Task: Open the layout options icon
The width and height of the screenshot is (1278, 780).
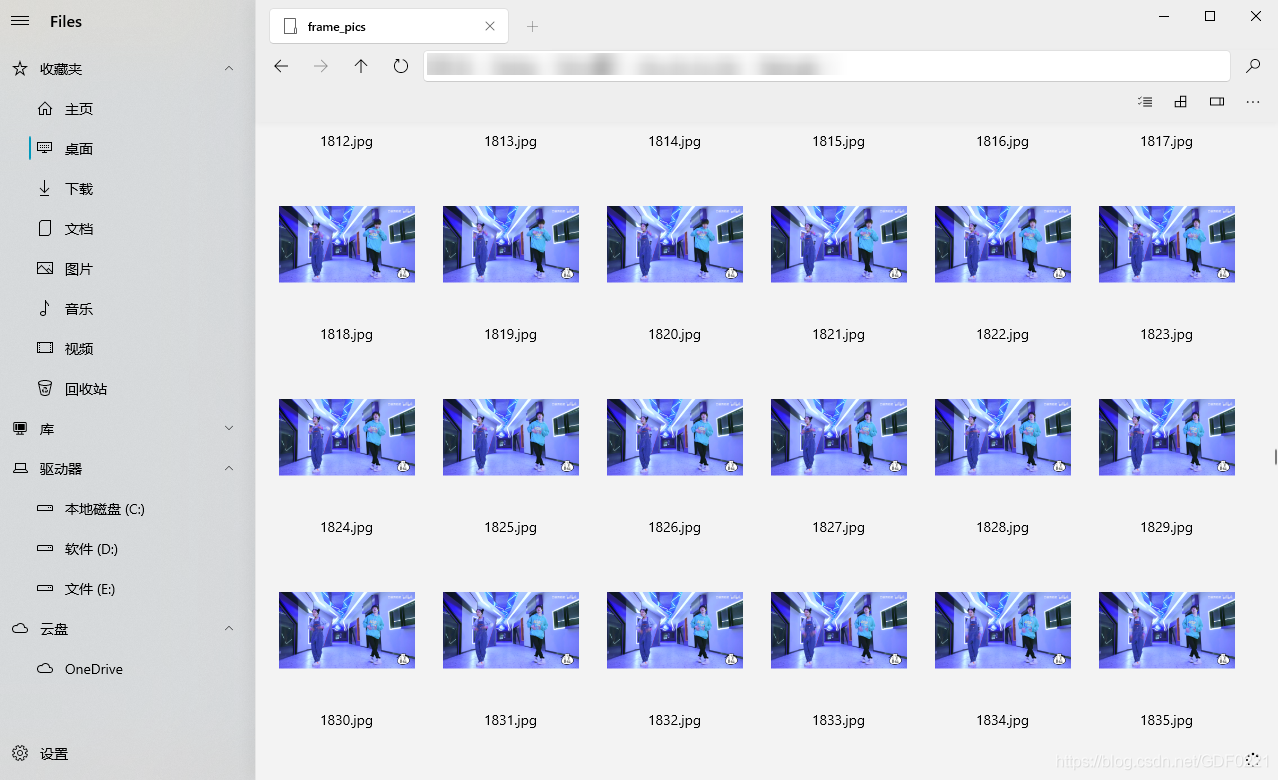Action: tap(1181, 101)
